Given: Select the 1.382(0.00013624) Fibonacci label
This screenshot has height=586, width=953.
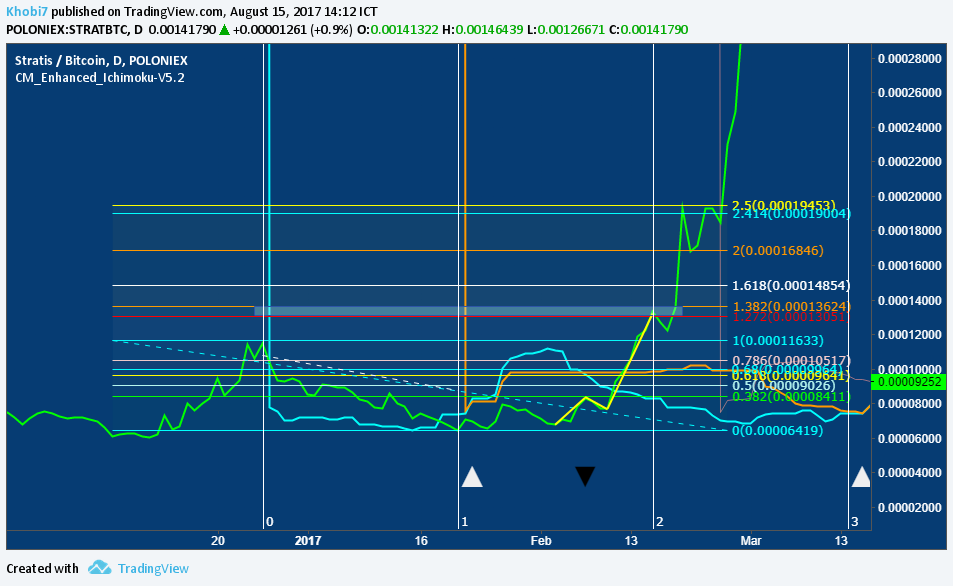Looking at the screenshot, I should pyautogui.click(x=791, y=306).
